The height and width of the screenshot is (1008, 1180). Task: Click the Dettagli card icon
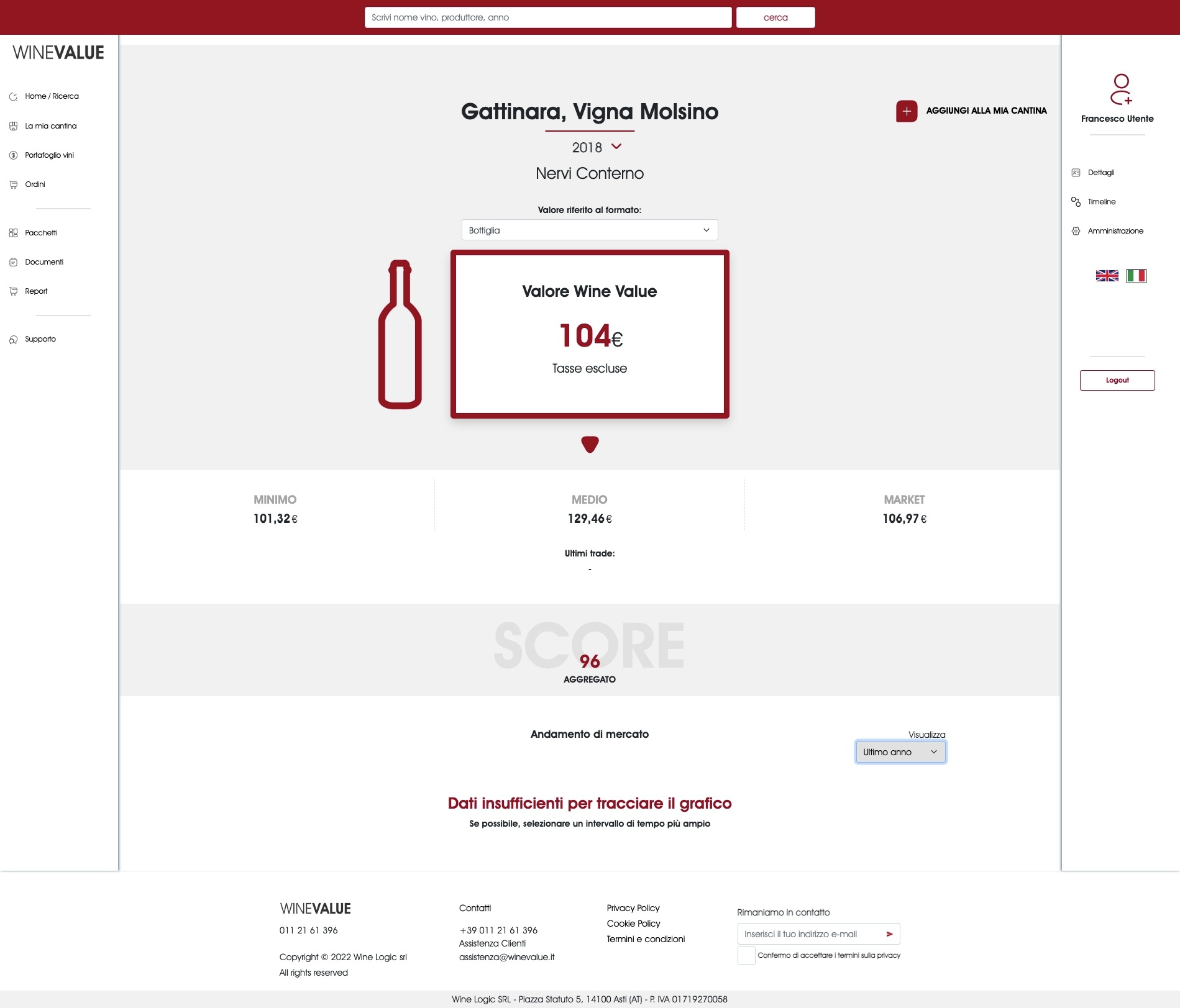point(1076,173)
